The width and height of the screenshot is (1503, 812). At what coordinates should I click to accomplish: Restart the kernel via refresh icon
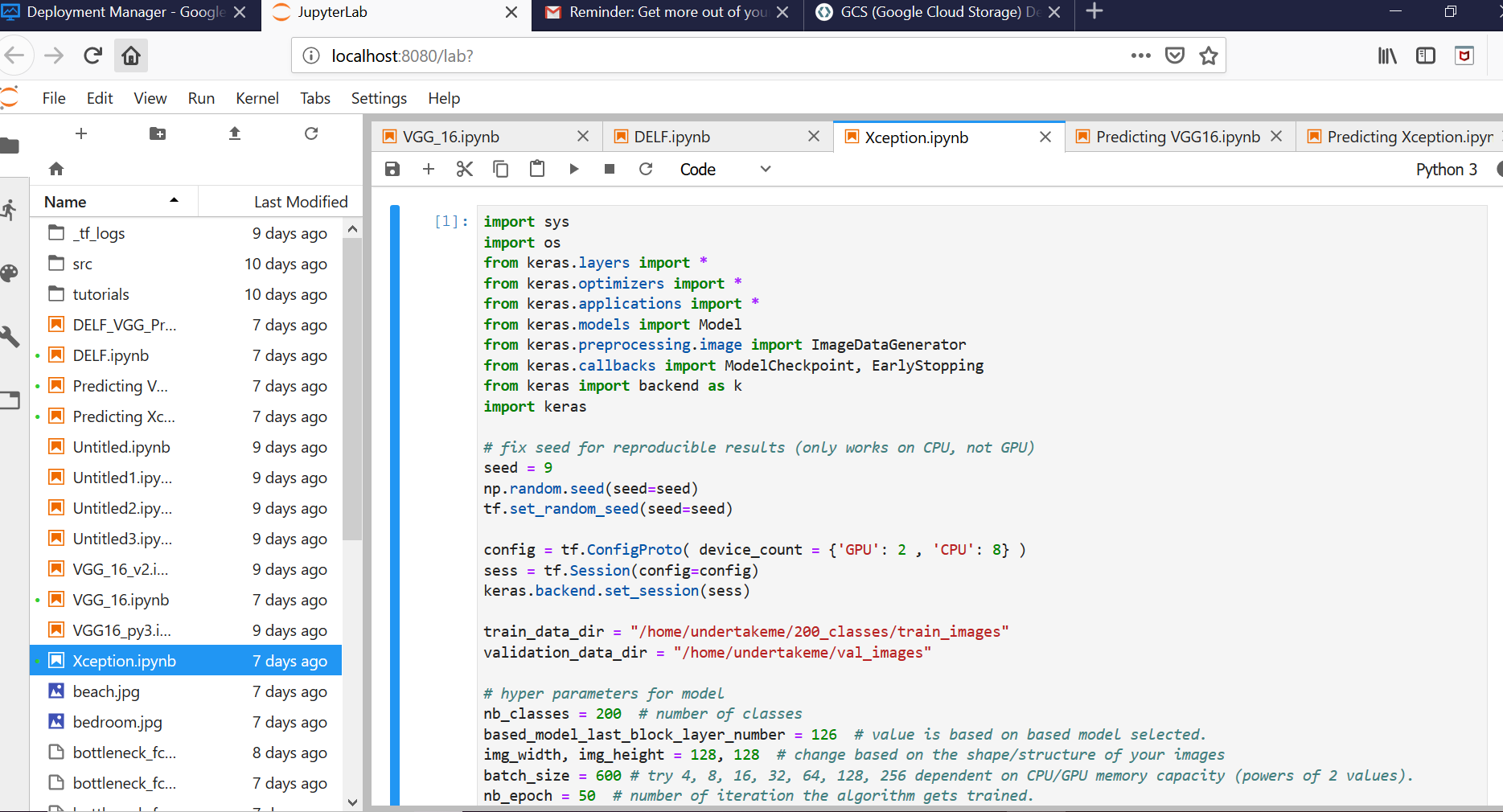[646, 169]
